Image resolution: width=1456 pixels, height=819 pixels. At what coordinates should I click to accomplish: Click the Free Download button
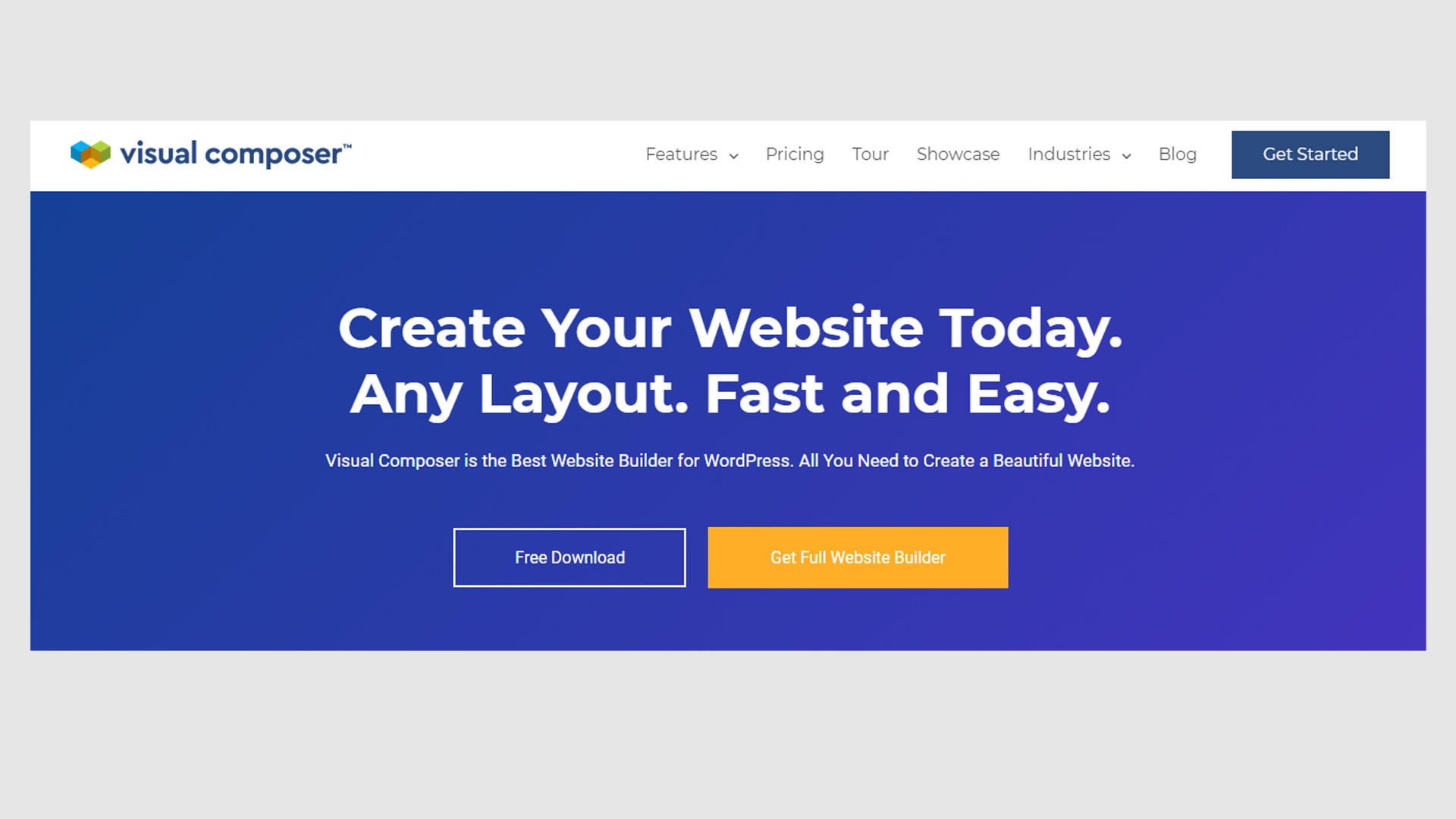(x=568, y=557)
